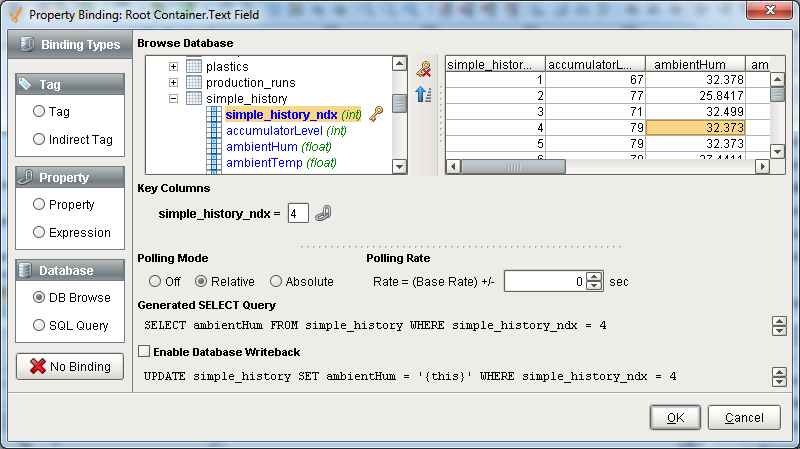The height and width of the screenshot is (449, 800).
Task: Click the simple_history table icon
Action: 194,99
